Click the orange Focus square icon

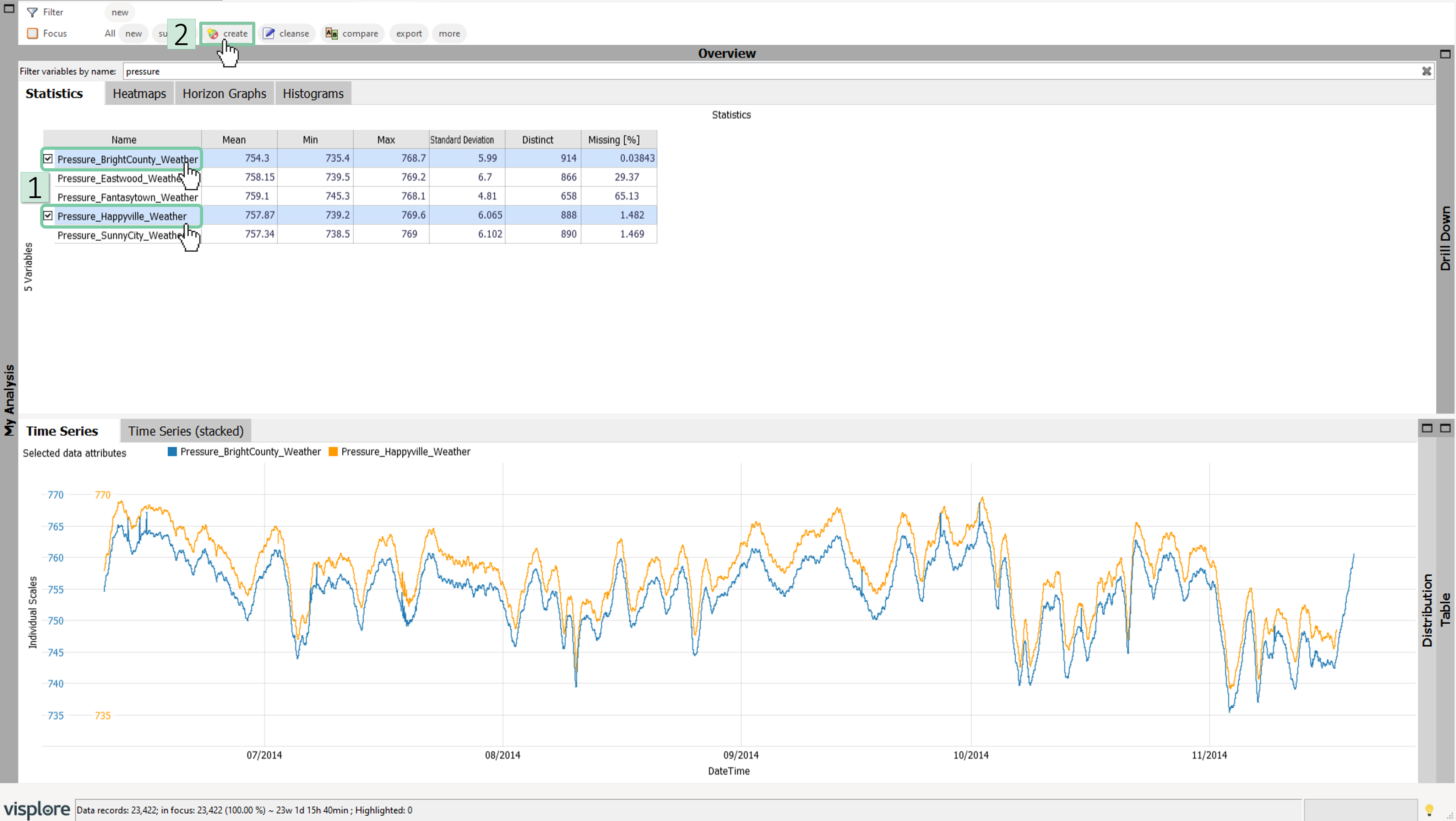(x=33, y=33)
